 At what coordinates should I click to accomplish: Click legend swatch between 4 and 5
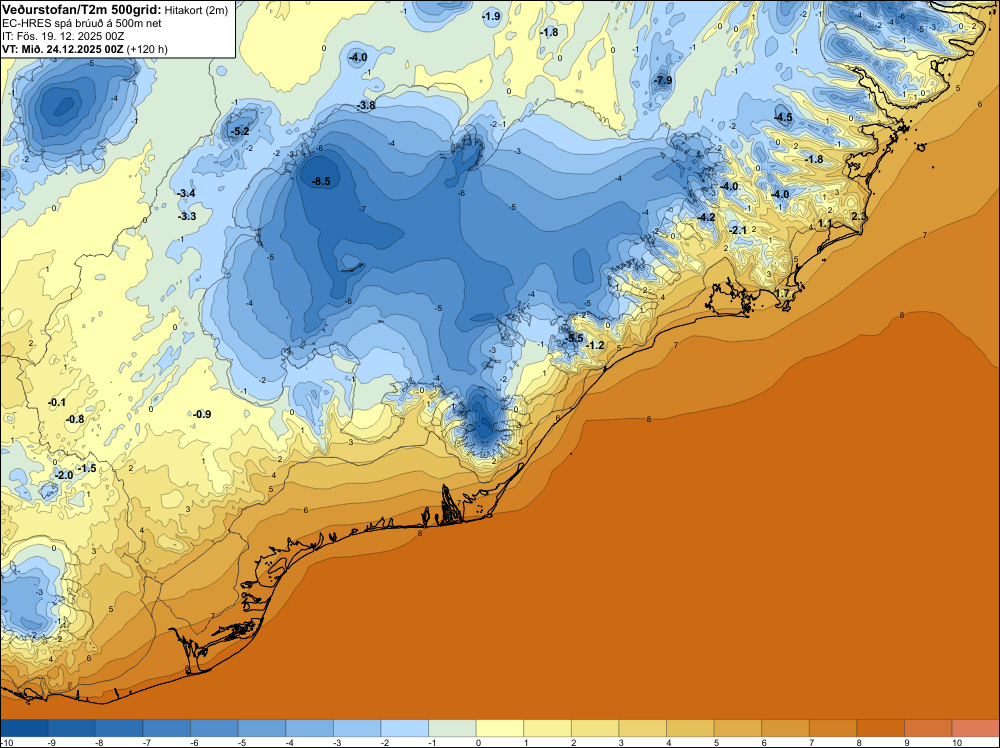point(690,728)
